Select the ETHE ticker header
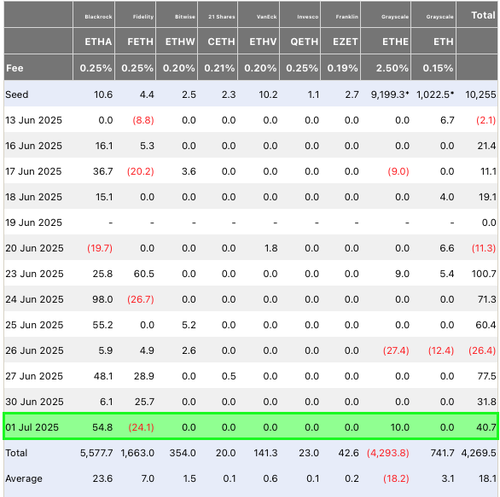 tap(395, 42)
